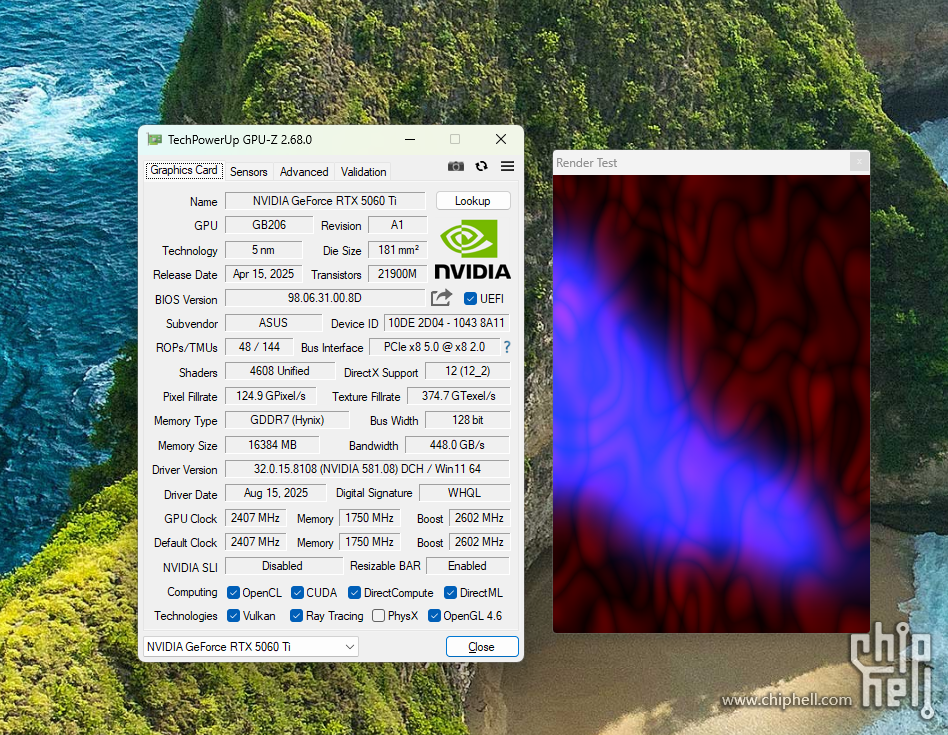948x735 pixels.
Task: Toggle the DirectML checkbox
Action: click(450, 592)
